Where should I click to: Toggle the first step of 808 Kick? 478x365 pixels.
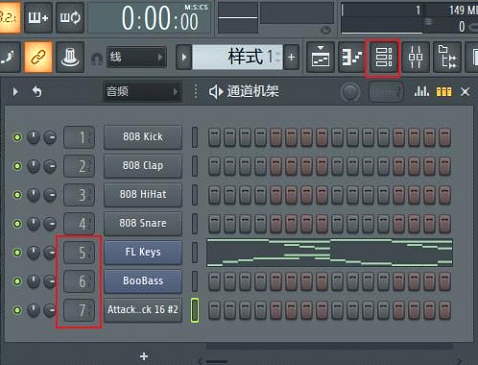(x=214, y=138)
